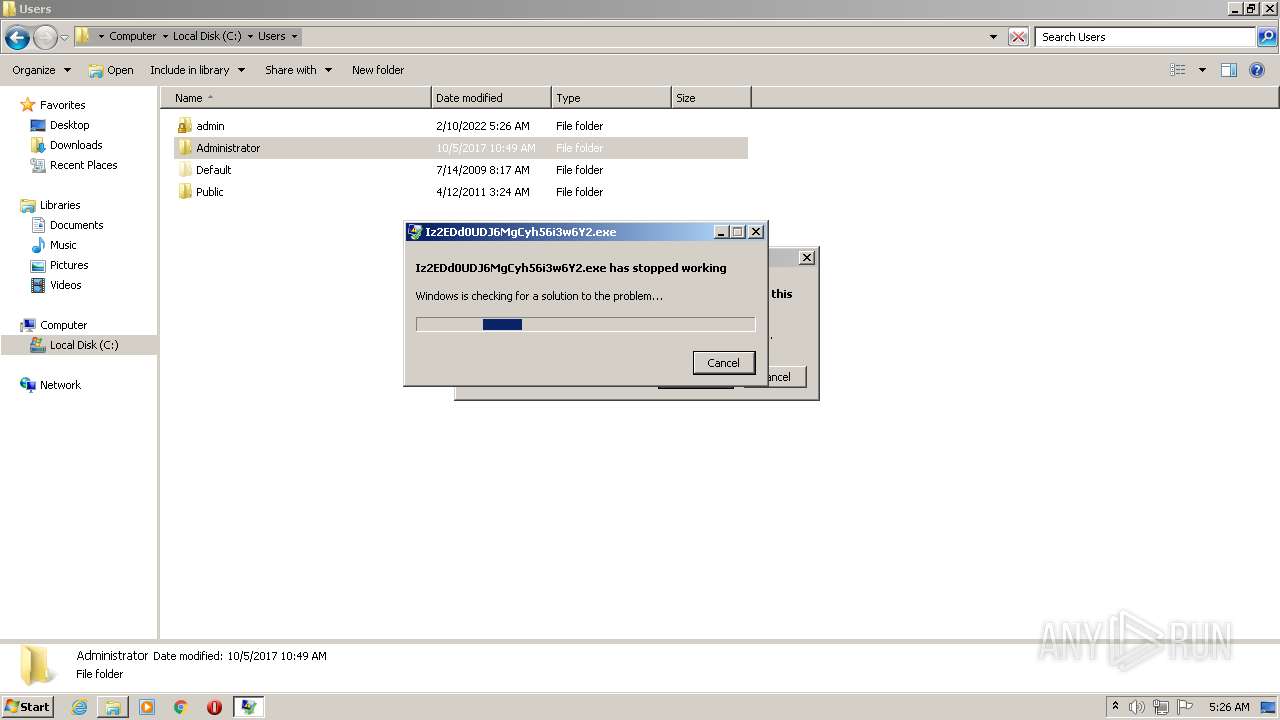
Task: Sort by Type column header
Action: pyautogui.click(x=611, y=98)
